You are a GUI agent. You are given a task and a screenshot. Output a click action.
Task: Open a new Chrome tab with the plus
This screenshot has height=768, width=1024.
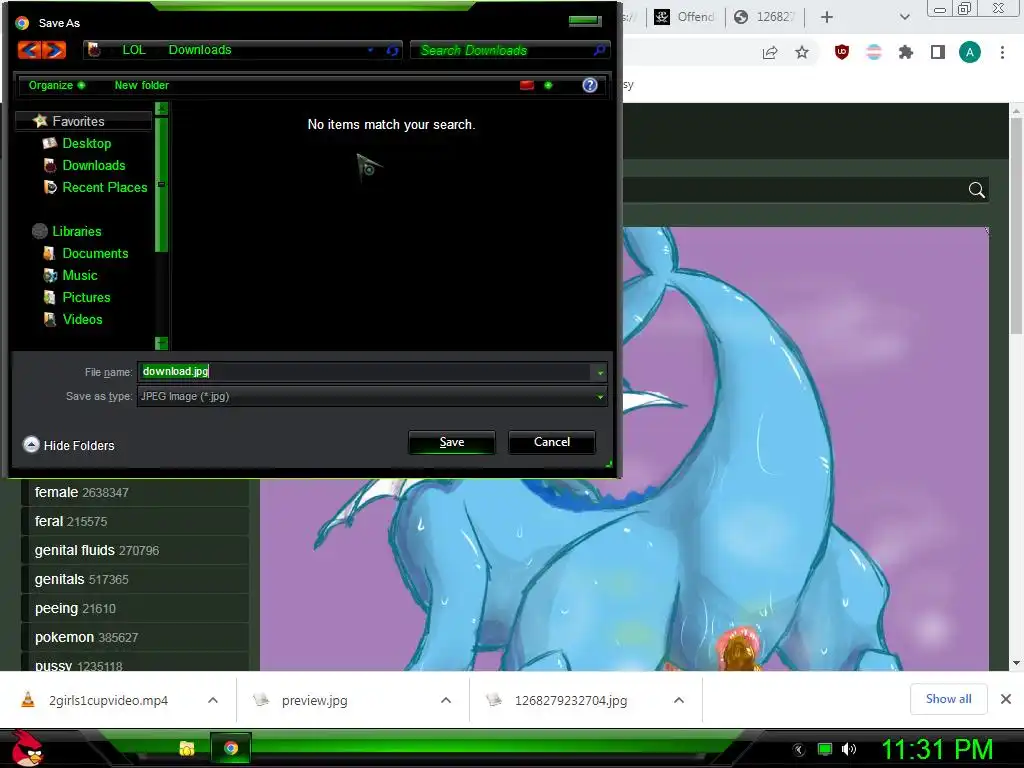tap(827, 17)
